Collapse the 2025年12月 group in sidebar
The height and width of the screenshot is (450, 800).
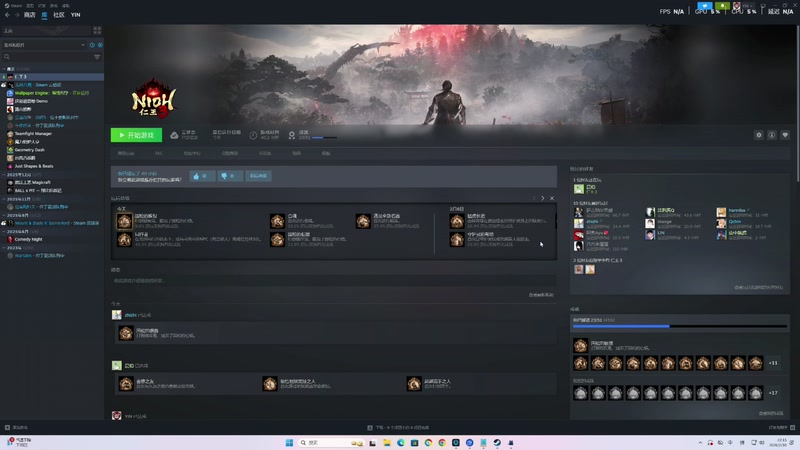click(4, 174)
